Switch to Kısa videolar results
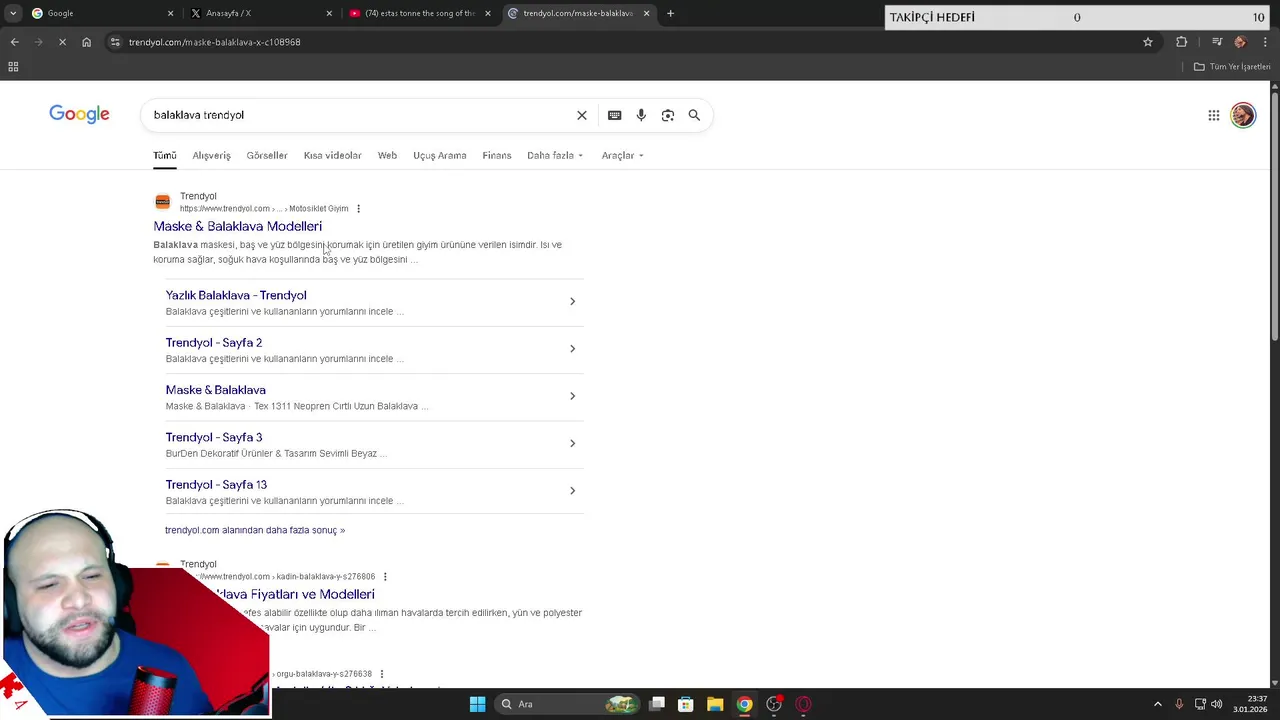 click(332, 155)
